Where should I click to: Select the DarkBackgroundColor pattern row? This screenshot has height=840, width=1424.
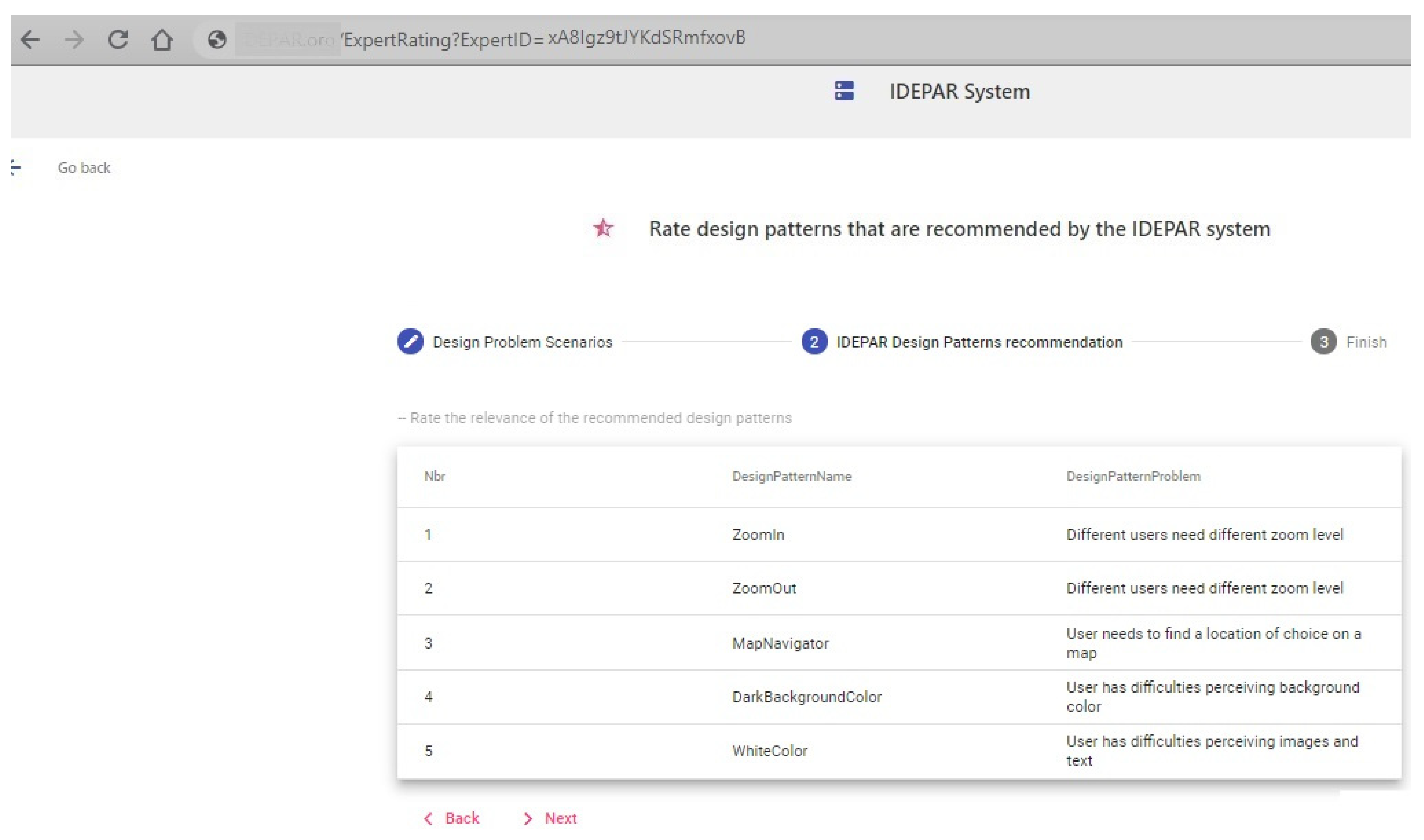tap(806, 697)
